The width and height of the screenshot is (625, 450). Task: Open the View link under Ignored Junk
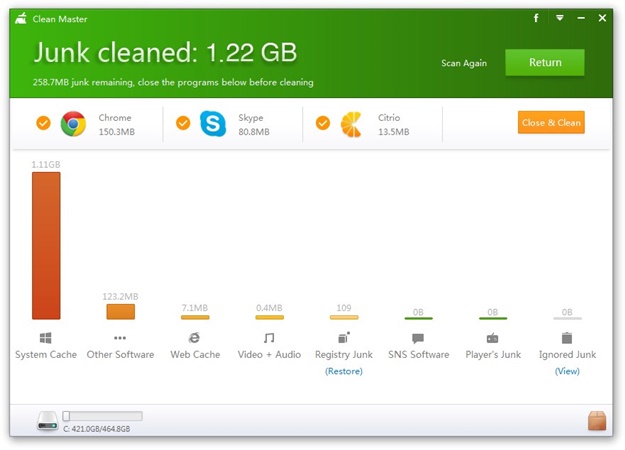567,371
